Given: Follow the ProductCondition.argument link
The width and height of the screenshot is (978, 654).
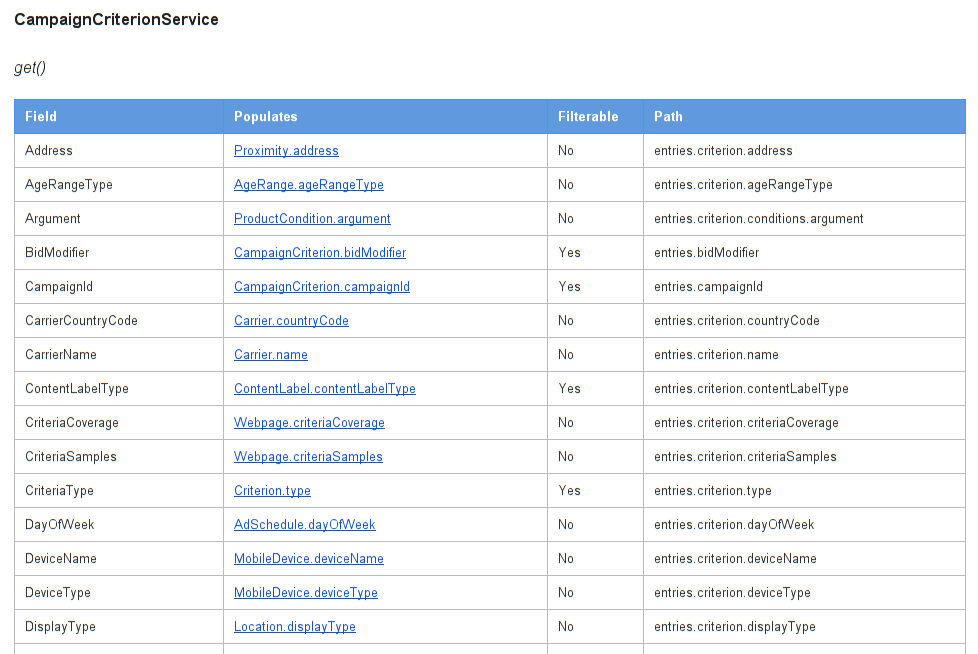Looking at the screenshot, I should [x=312, y=219].
